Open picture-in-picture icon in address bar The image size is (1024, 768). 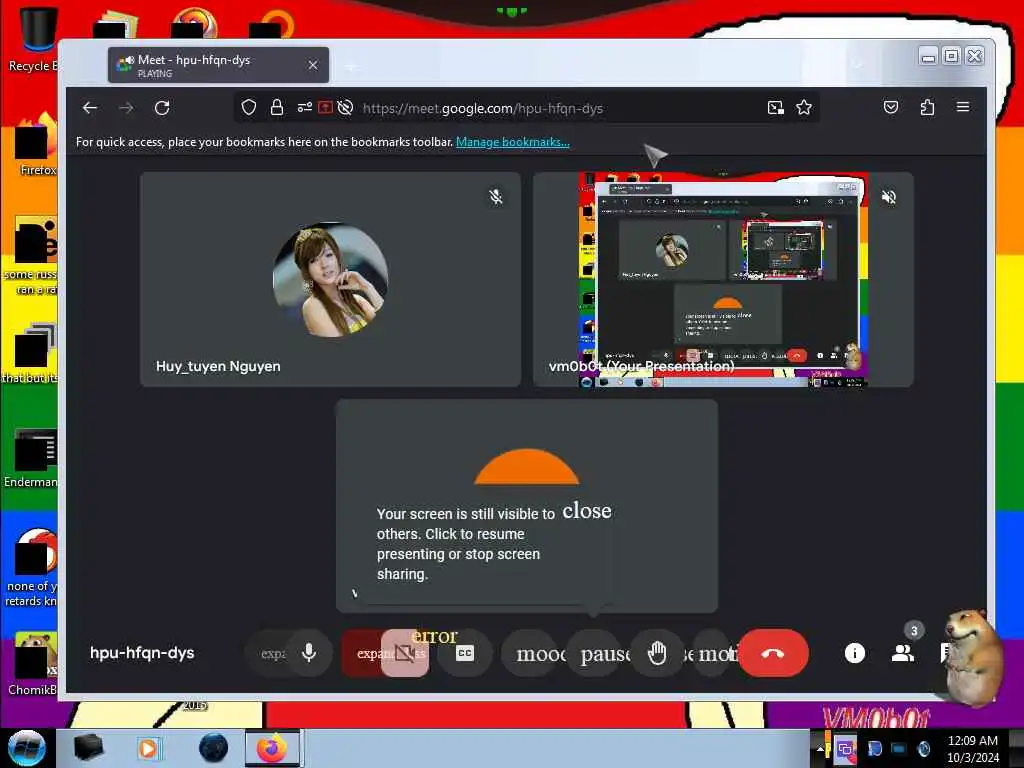tap(775, 108)
